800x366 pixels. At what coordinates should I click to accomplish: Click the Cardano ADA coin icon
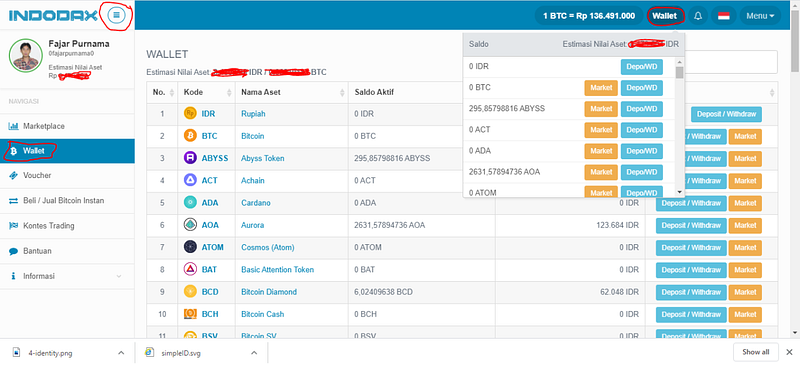[x=190, y=203]
